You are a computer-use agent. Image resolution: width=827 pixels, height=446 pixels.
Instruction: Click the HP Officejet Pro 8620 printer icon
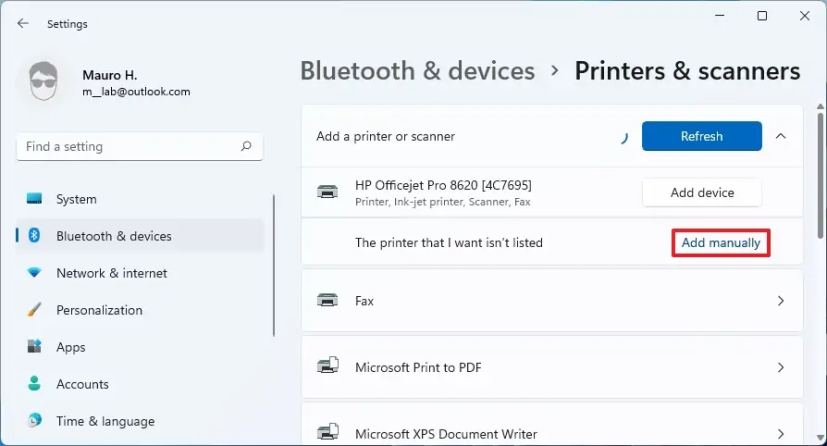[x=328, y=192]
